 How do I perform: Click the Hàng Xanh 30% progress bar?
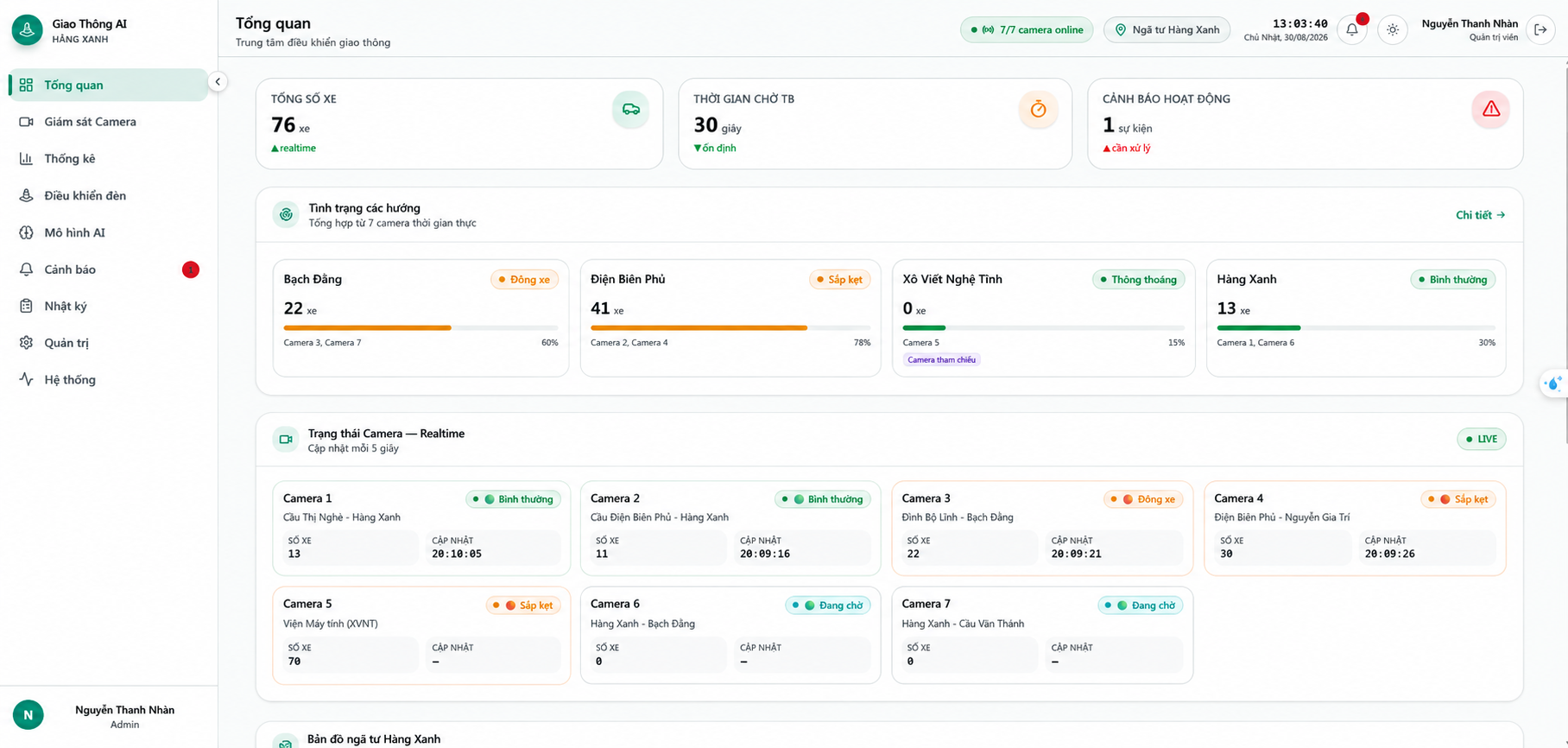pyautogui.click(x=1356, y=328)
